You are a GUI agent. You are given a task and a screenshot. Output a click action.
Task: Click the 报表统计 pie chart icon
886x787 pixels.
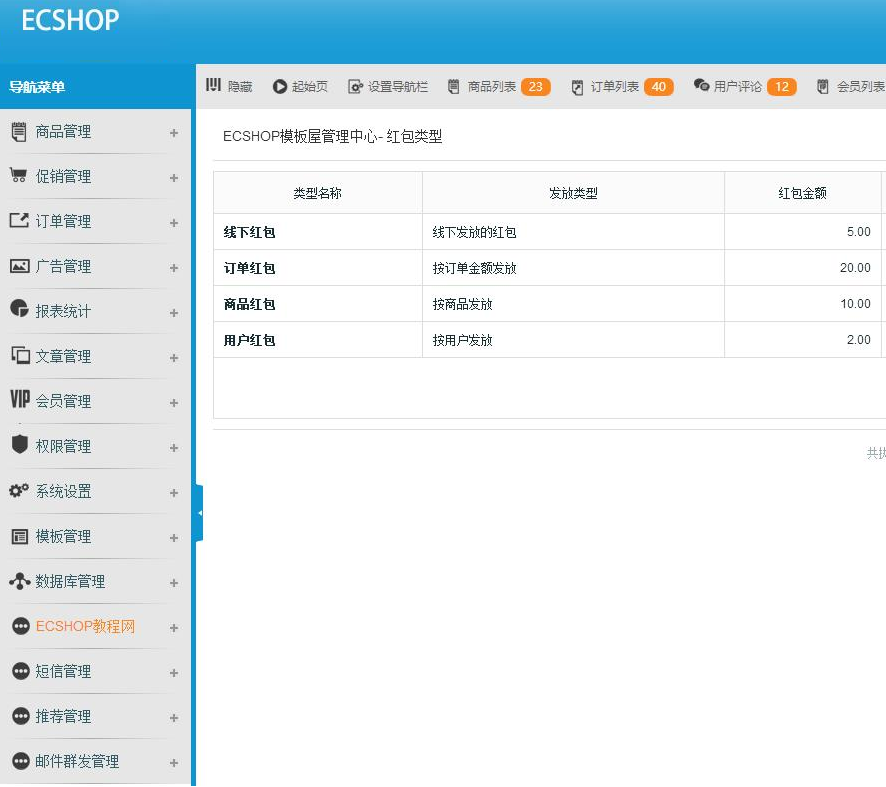(x=19, y=308)
